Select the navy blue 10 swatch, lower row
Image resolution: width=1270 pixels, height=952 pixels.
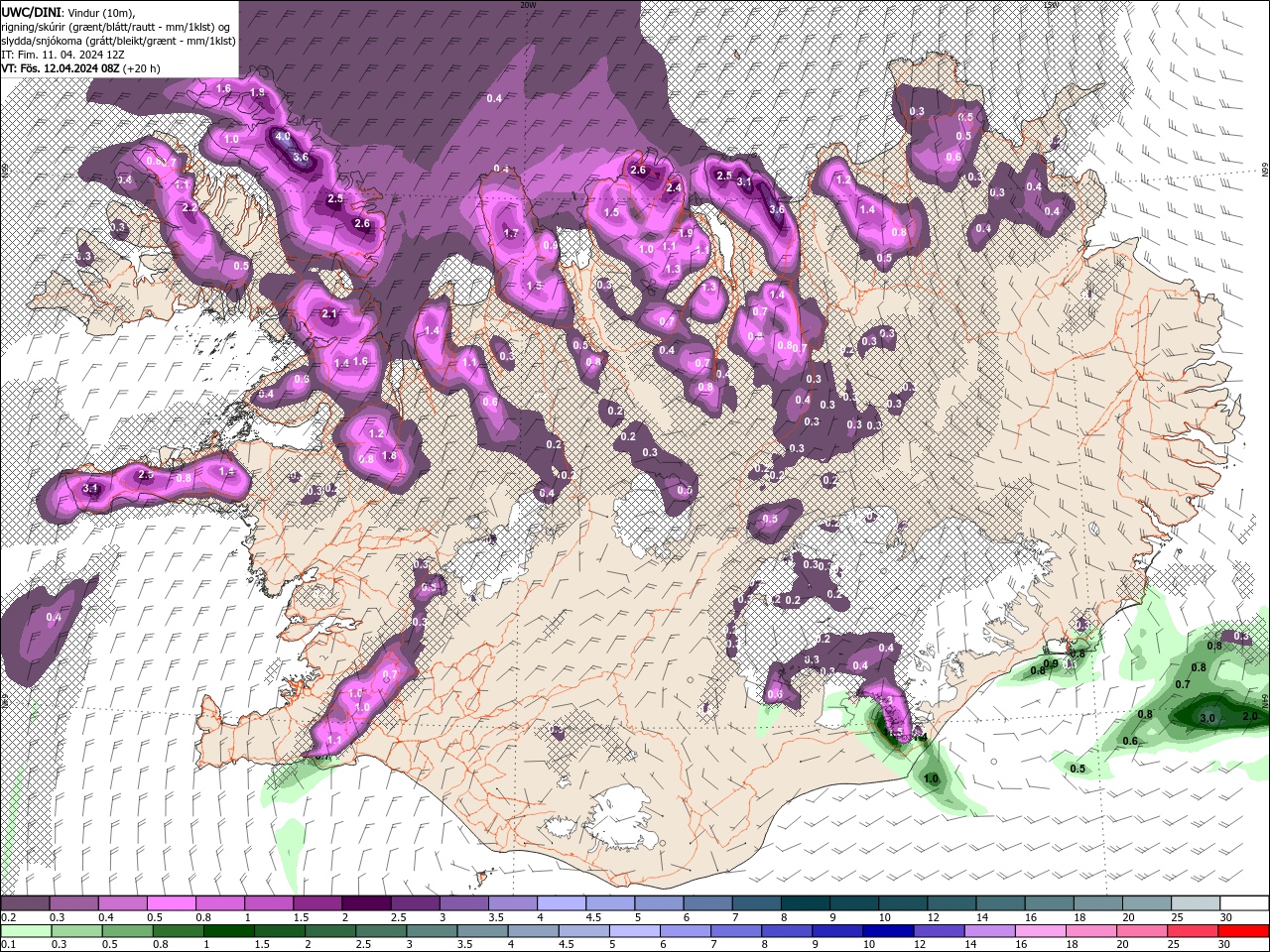(x=889, y=931)
